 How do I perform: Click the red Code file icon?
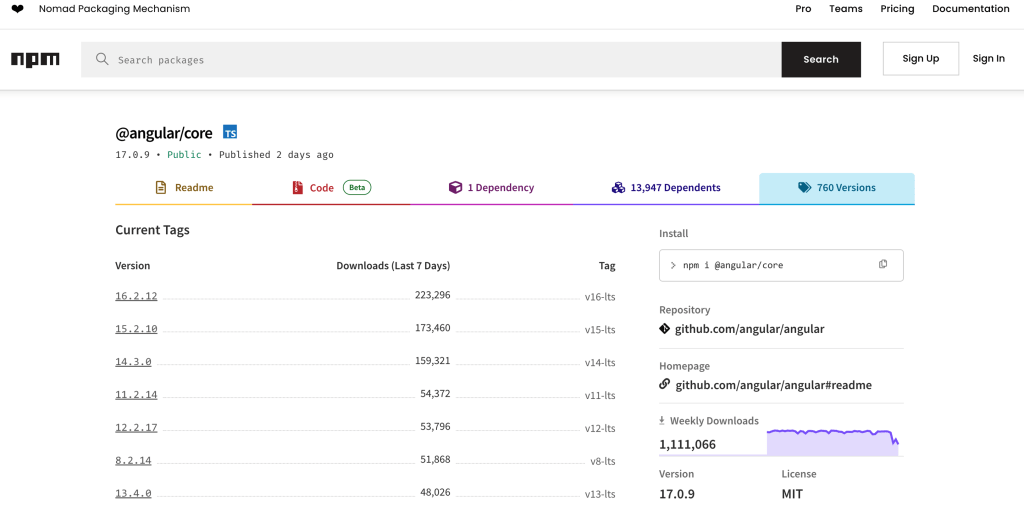pyautogui.click(x=298, y=187)
